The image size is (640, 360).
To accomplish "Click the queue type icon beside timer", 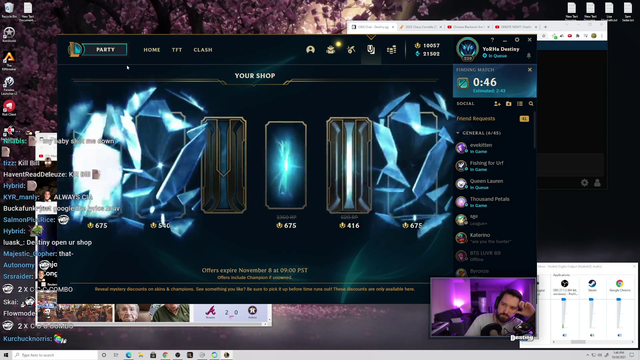I will (x=463, y=84).
